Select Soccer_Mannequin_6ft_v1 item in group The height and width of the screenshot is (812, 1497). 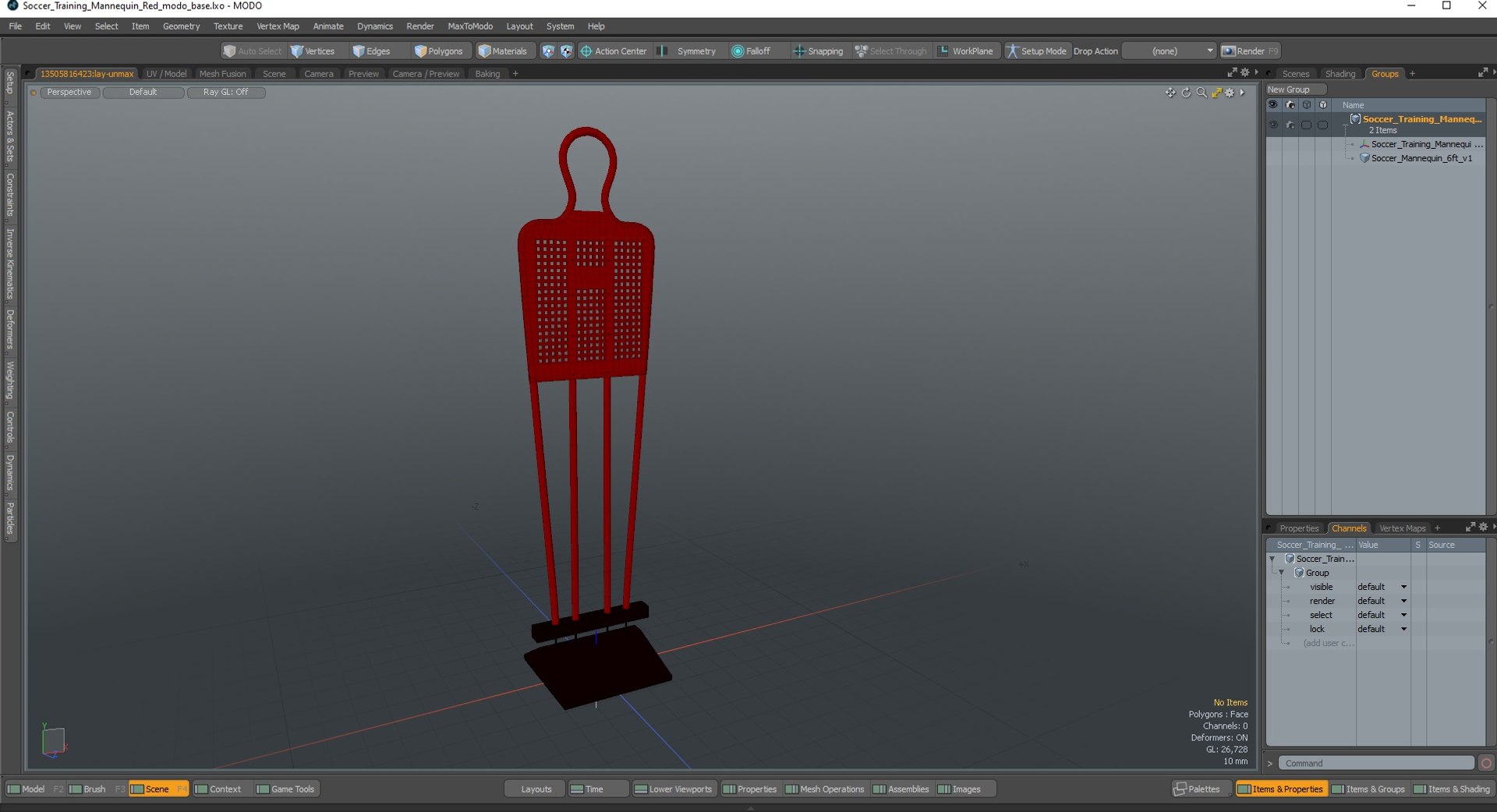pyautogui.click(x=1421, y=158)
